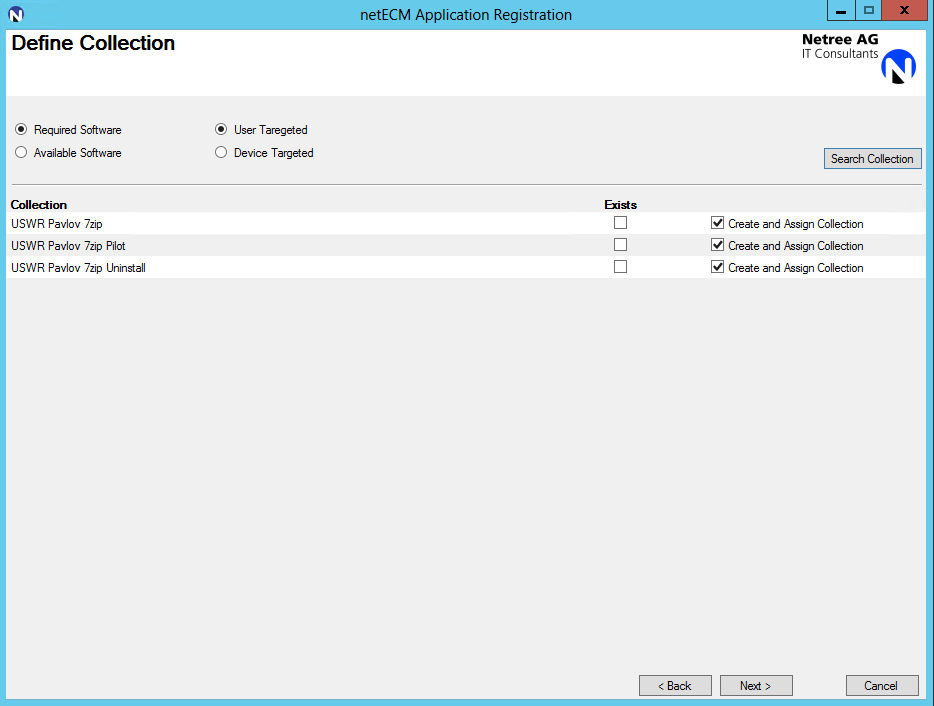Viewport: 934px width, 706px height.
Task: Highlight the USWR Pavlov 7zip Uninstall row
Action: tap(78, 268)
